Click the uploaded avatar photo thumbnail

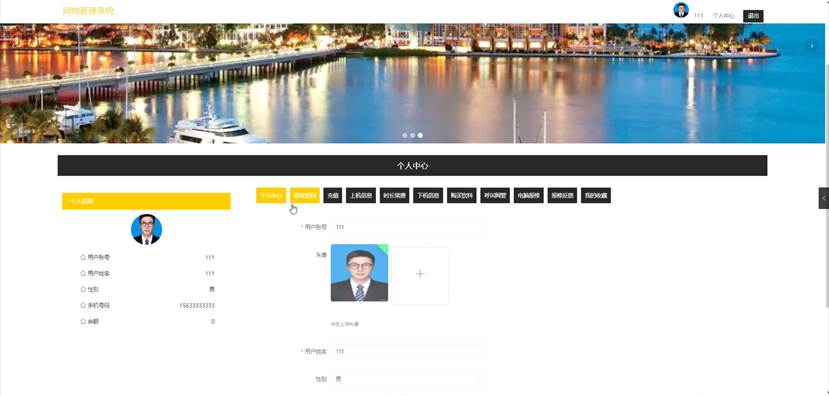click(360, 273)
